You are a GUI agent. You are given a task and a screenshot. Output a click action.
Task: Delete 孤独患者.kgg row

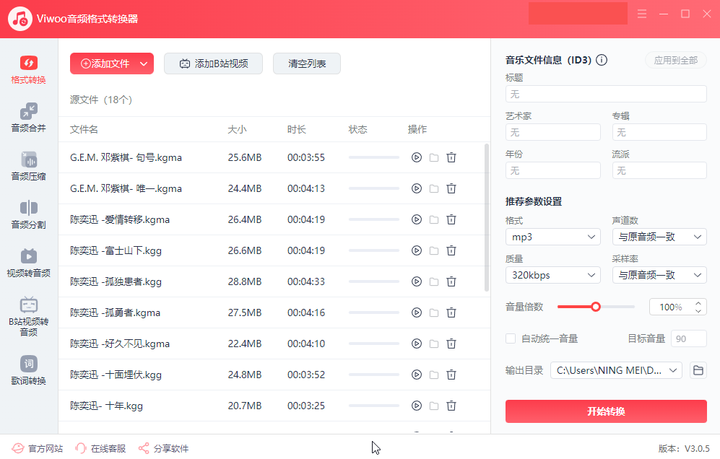tap(451, 281)
